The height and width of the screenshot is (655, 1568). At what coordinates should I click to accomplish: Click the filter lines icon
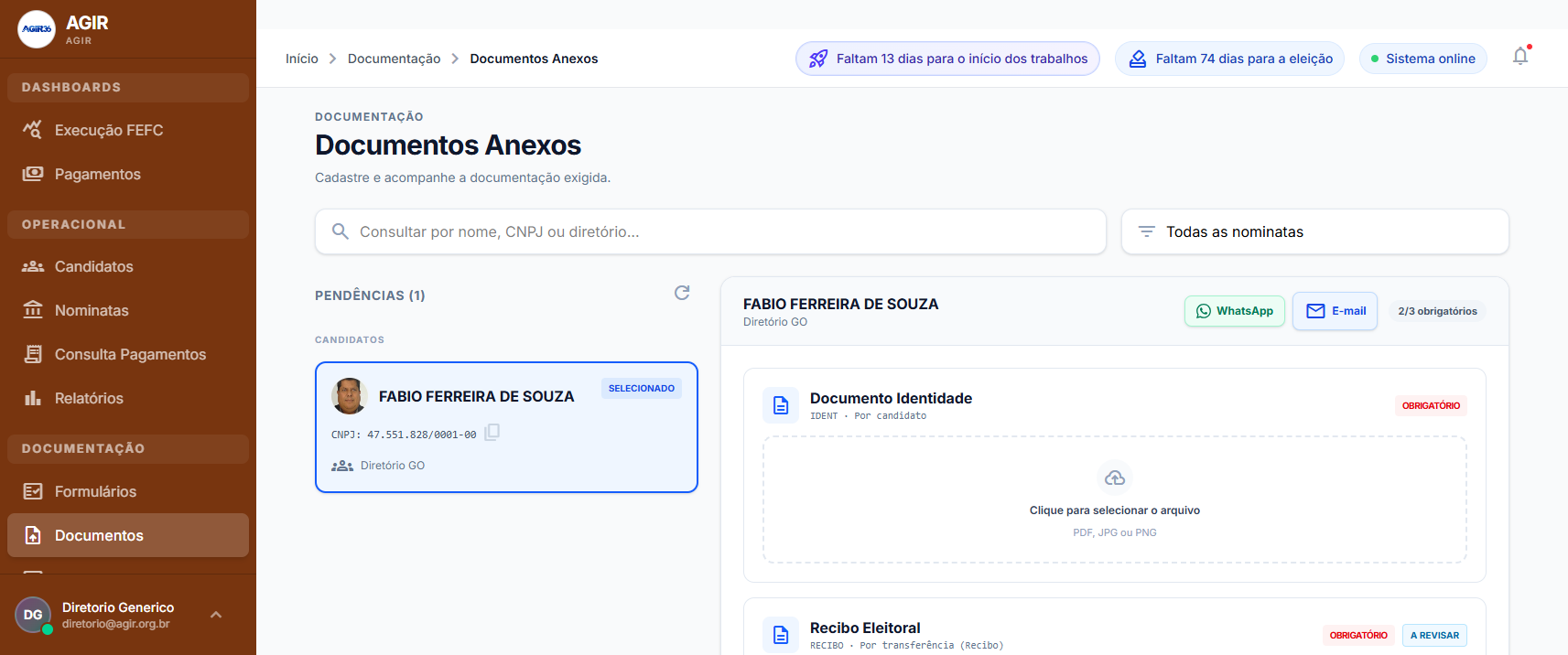1146,231
